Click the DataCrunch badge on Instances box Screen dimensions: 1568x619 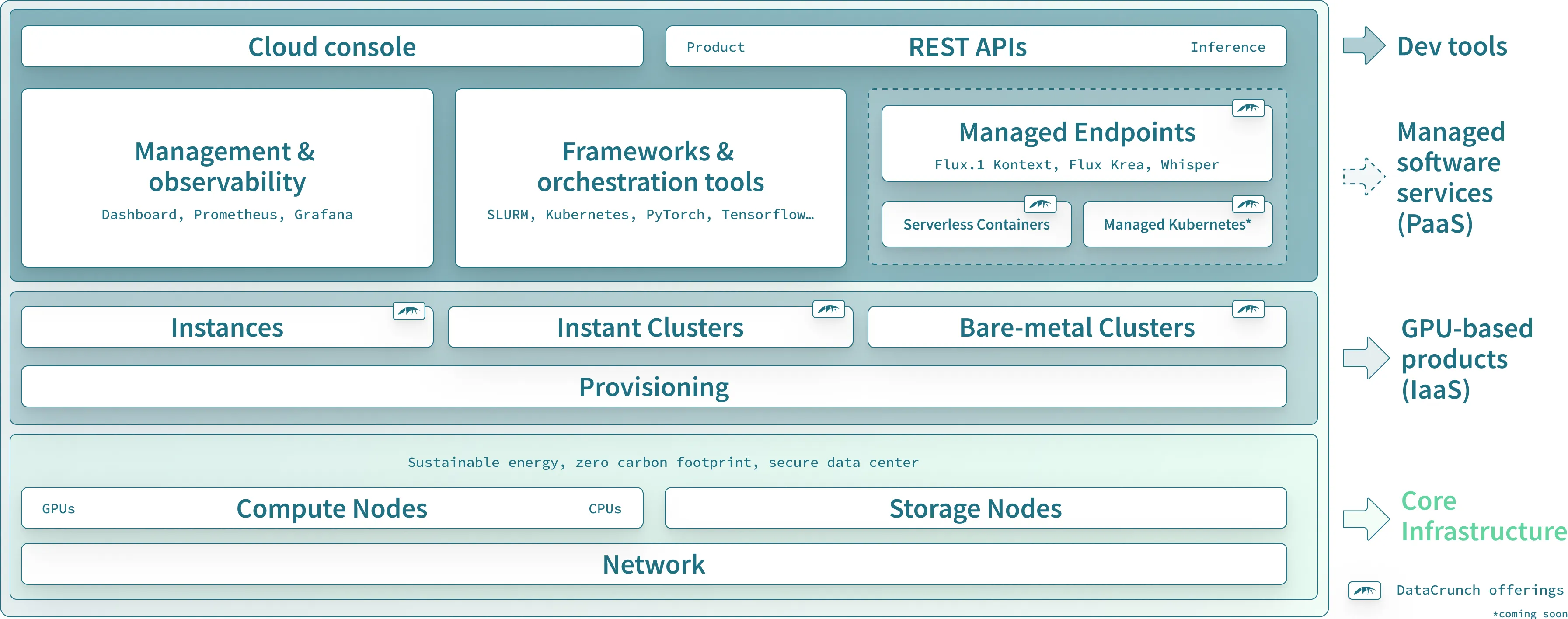point(408,311)
